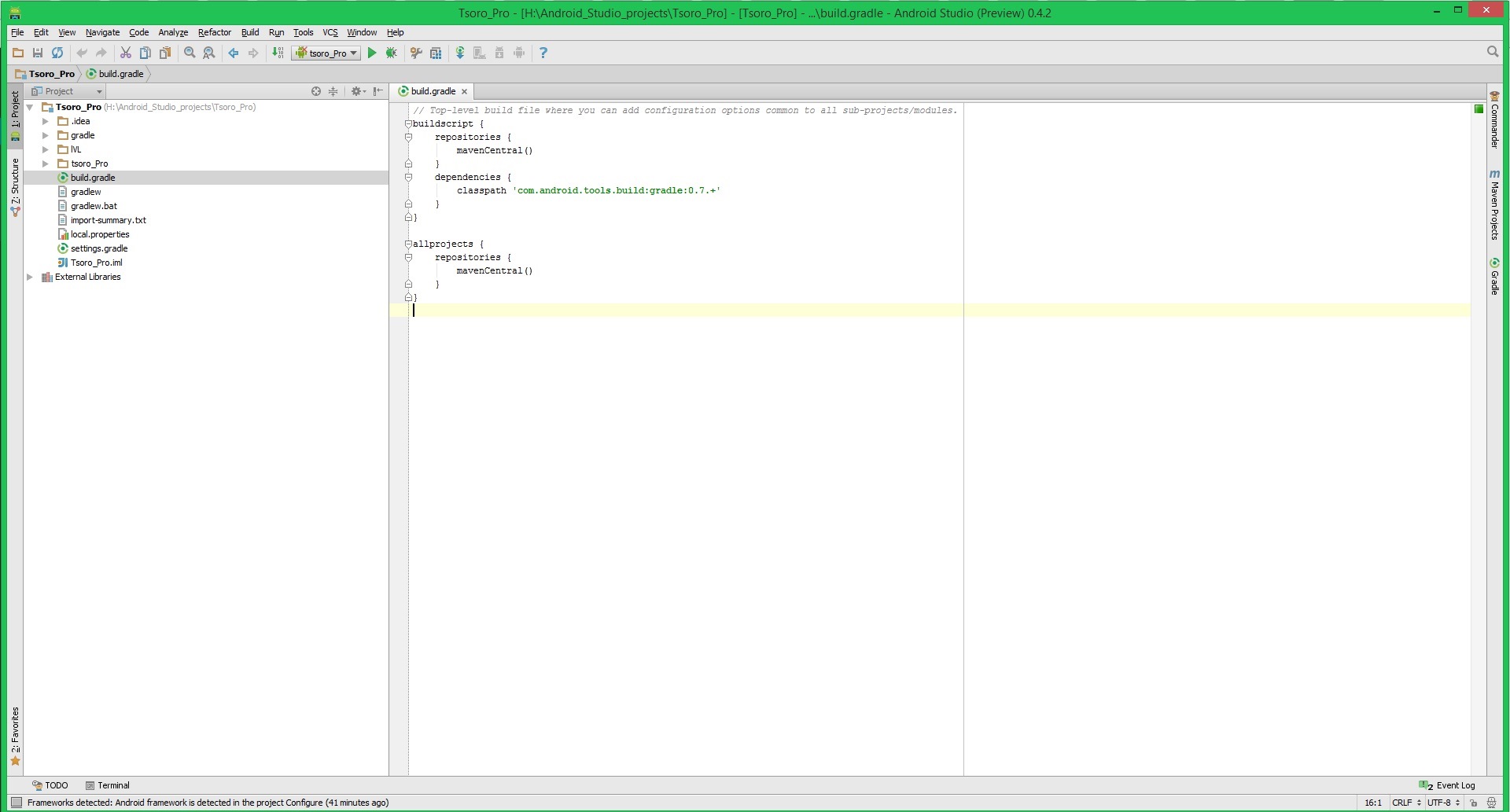Screen dimensions: 1510x812
Task: Open Help with the question mark icon
Action: [543, 53]
